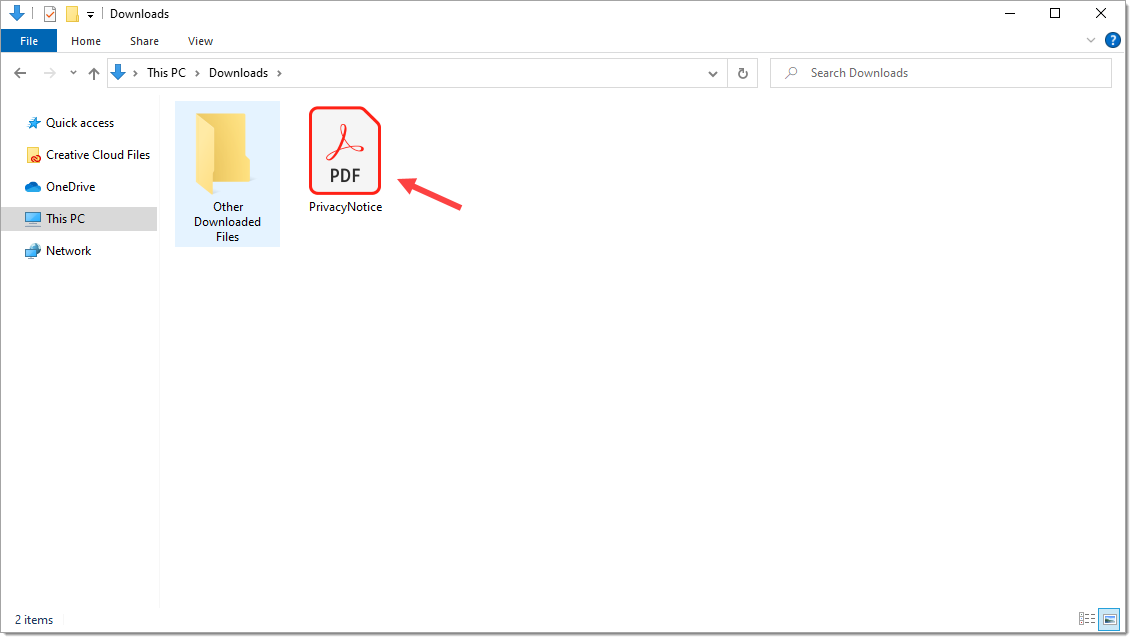This screenshot has width=1133, height=640.
Task: Maximize the Downloads window
Action: click(x=1055, y=13)
